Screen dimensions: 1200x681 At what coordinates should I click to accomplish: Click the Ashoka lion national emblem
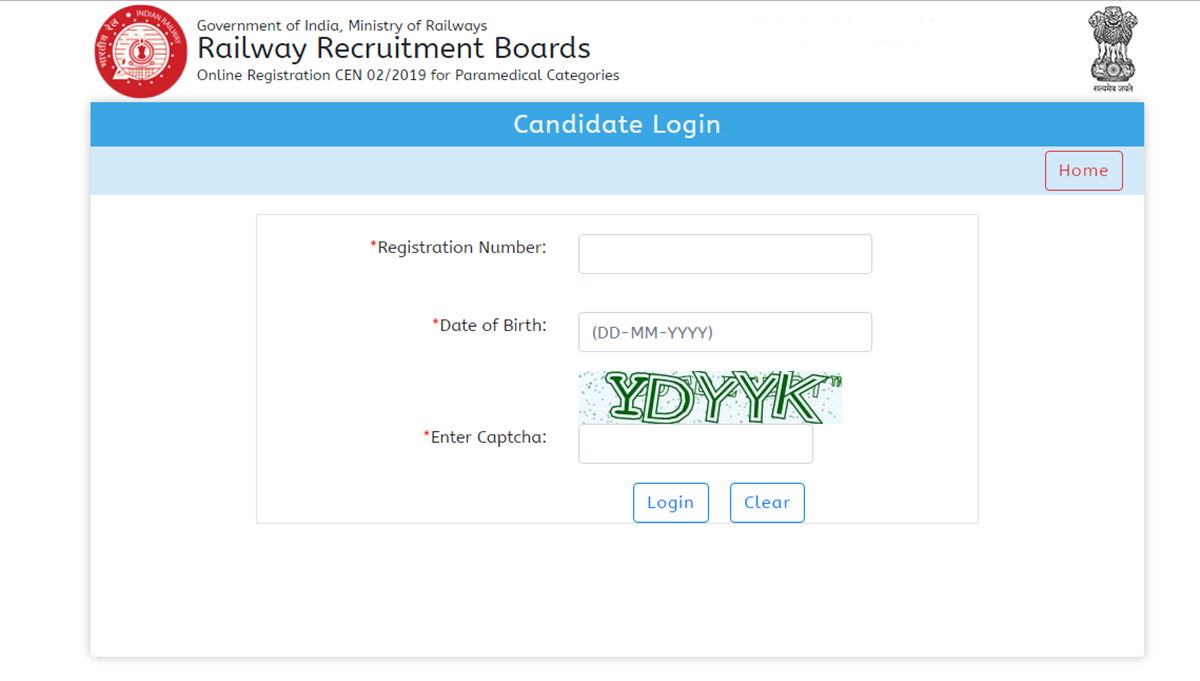point(1112,43)
